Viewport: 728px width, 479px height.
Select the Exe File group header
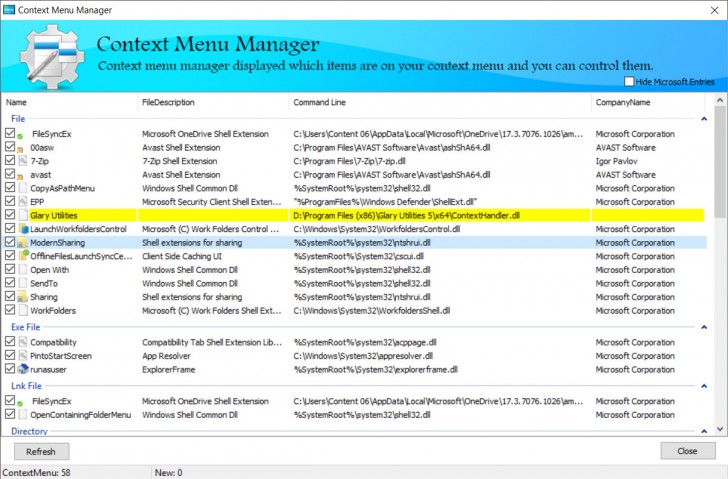click(x=26, y=327)
